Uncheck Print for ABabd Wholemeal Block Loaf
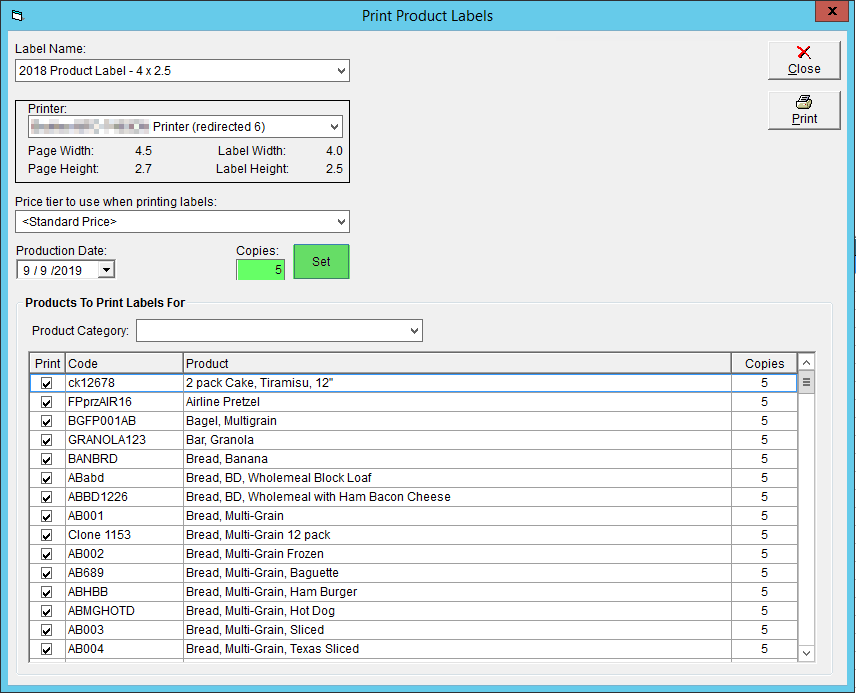The height and width of the screenshot is (693, 856). click(46, 478)
